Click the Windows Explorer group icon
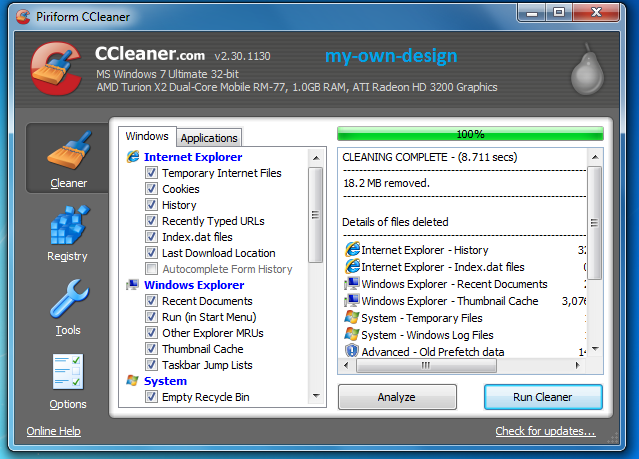 click(x=132, y=285)
